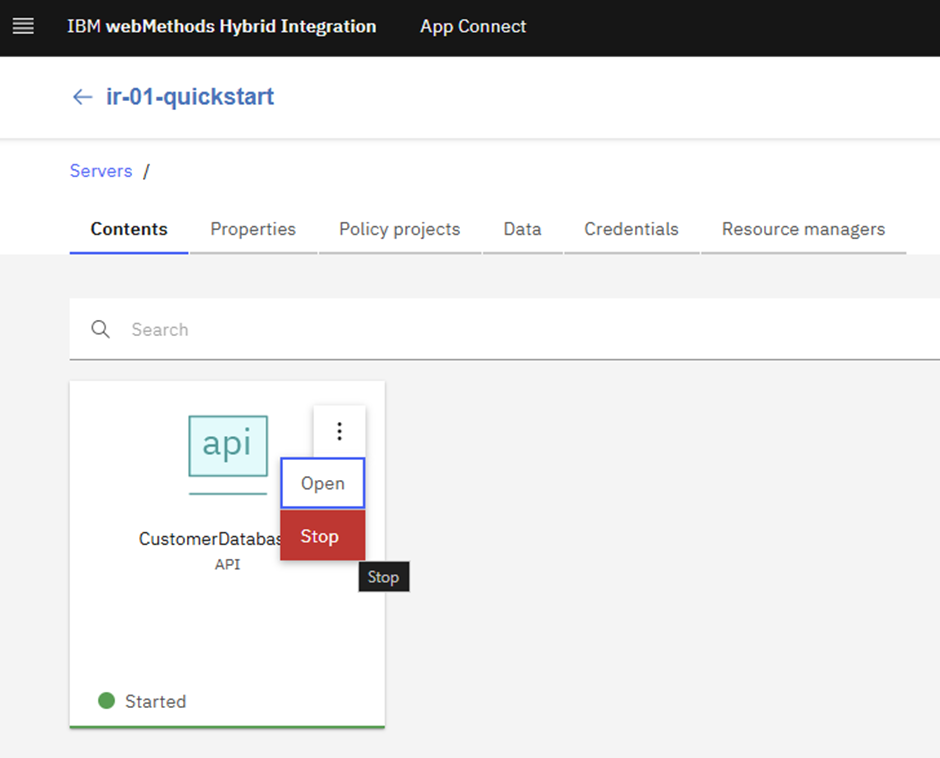Go to the Credentials tab
This screenshot has width=940, height=758.
point(631,229)
